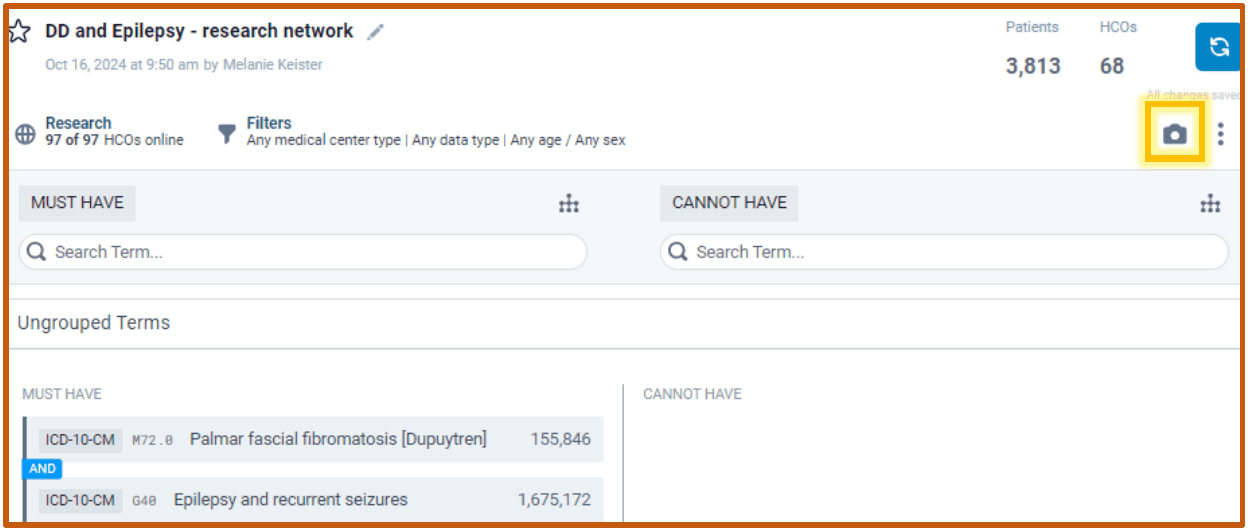The height and width of the screenshot is (530, 1248).
Task: Edit the query name with the pencil icon
Action: pyautogui.click(x=375, y=32)
